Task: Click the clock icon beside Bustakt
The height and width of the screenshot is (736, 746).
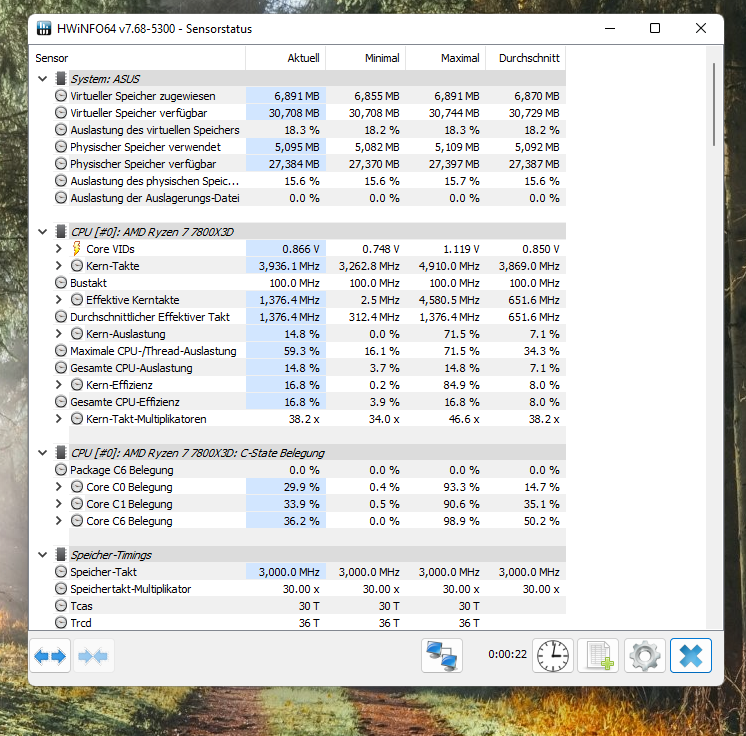Action: pyautogui.click(x=61, y=283)
